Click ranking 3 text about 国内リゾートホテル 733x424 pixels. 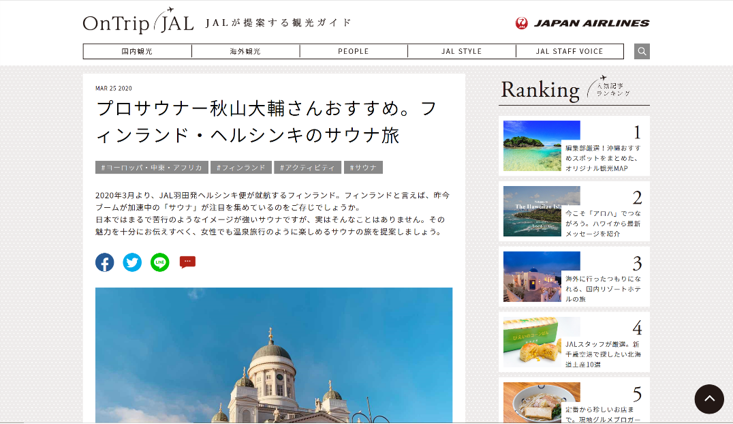(603, 289)
